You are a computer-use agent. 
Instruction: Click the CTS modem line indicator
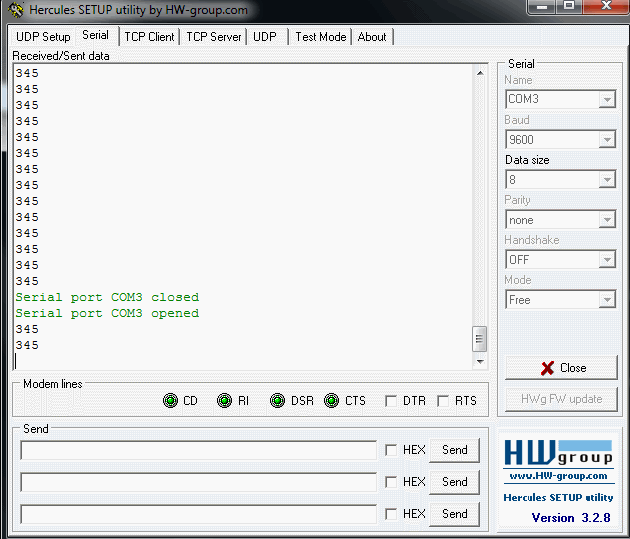pyautogui.click(x=331, y=400)
